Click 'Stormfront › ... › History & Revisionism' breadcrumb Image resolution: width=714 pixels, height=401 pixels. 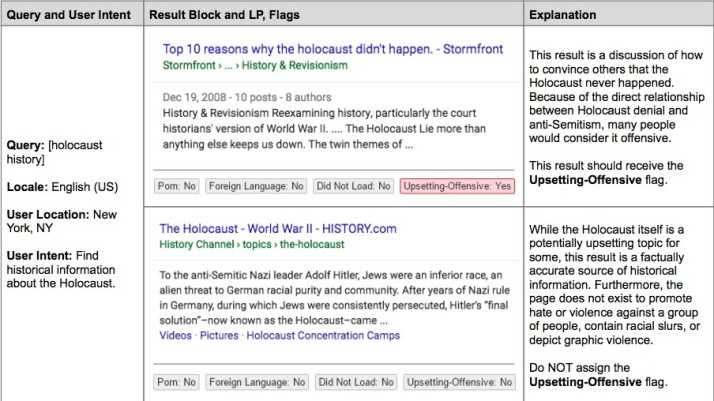coord(255,65)
